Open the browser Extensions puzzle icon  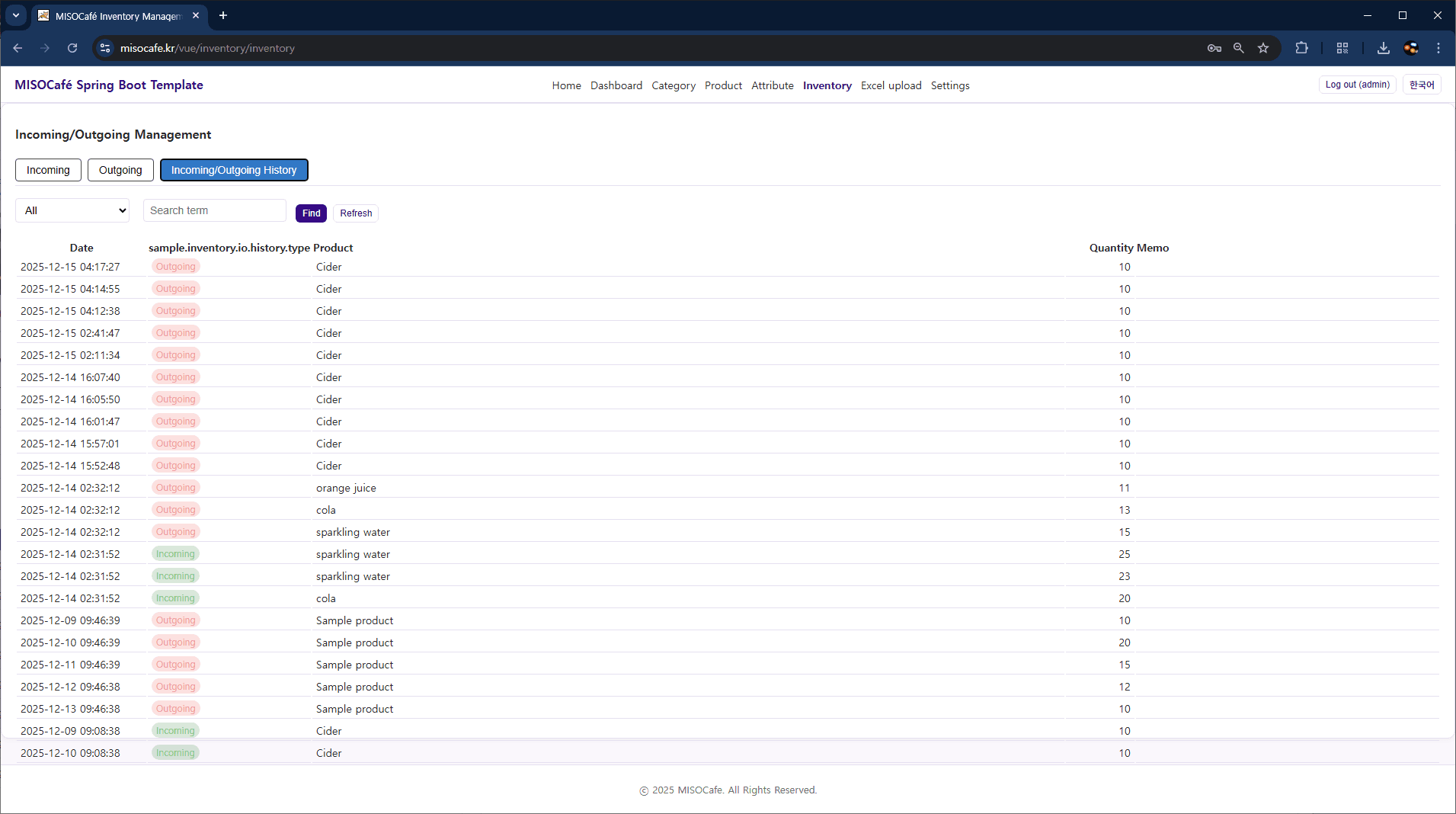pos(1302,47)
